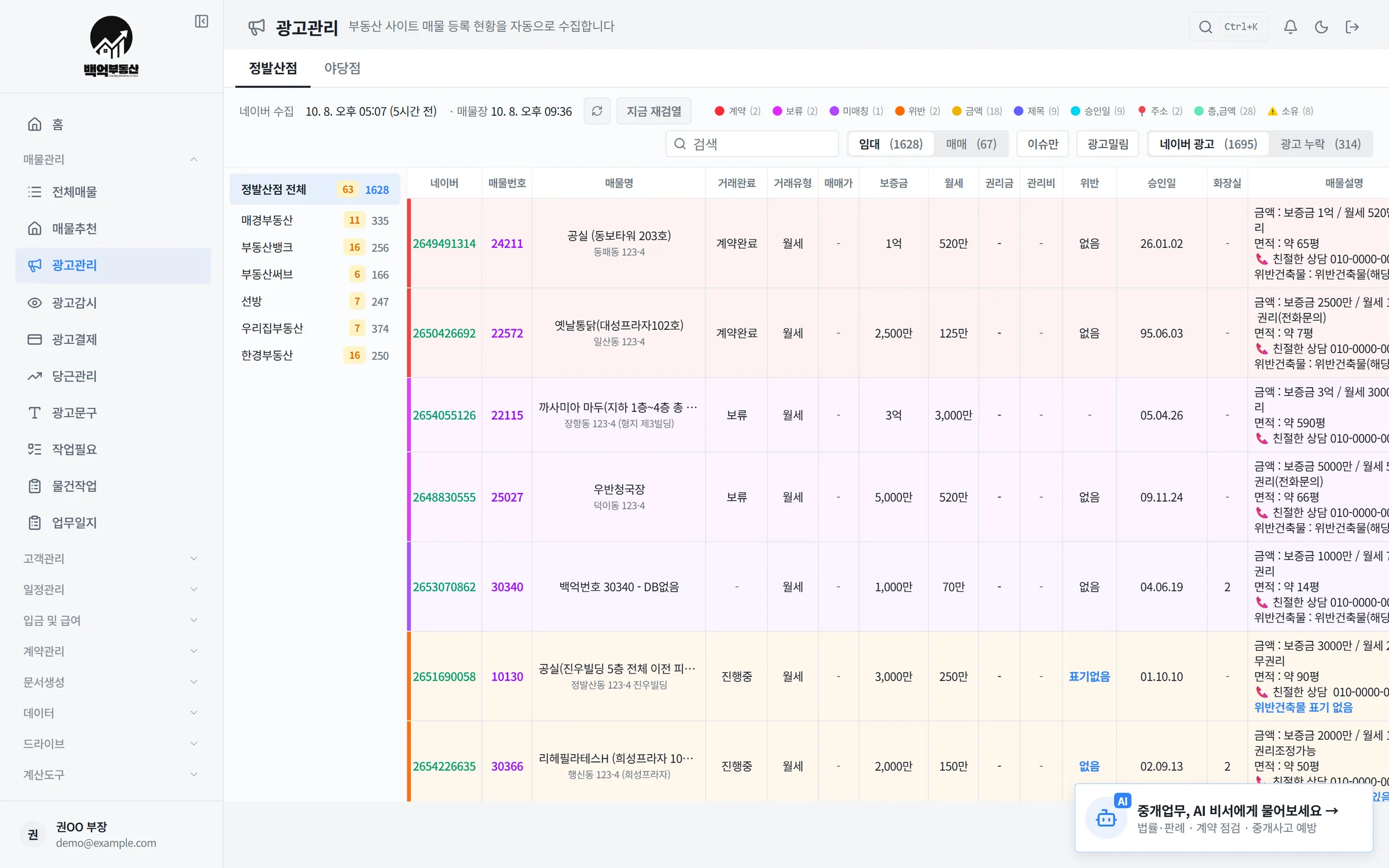Open 작업필요 checklist menu item
Screen dimensions: 1389x868
click(113, 449)
